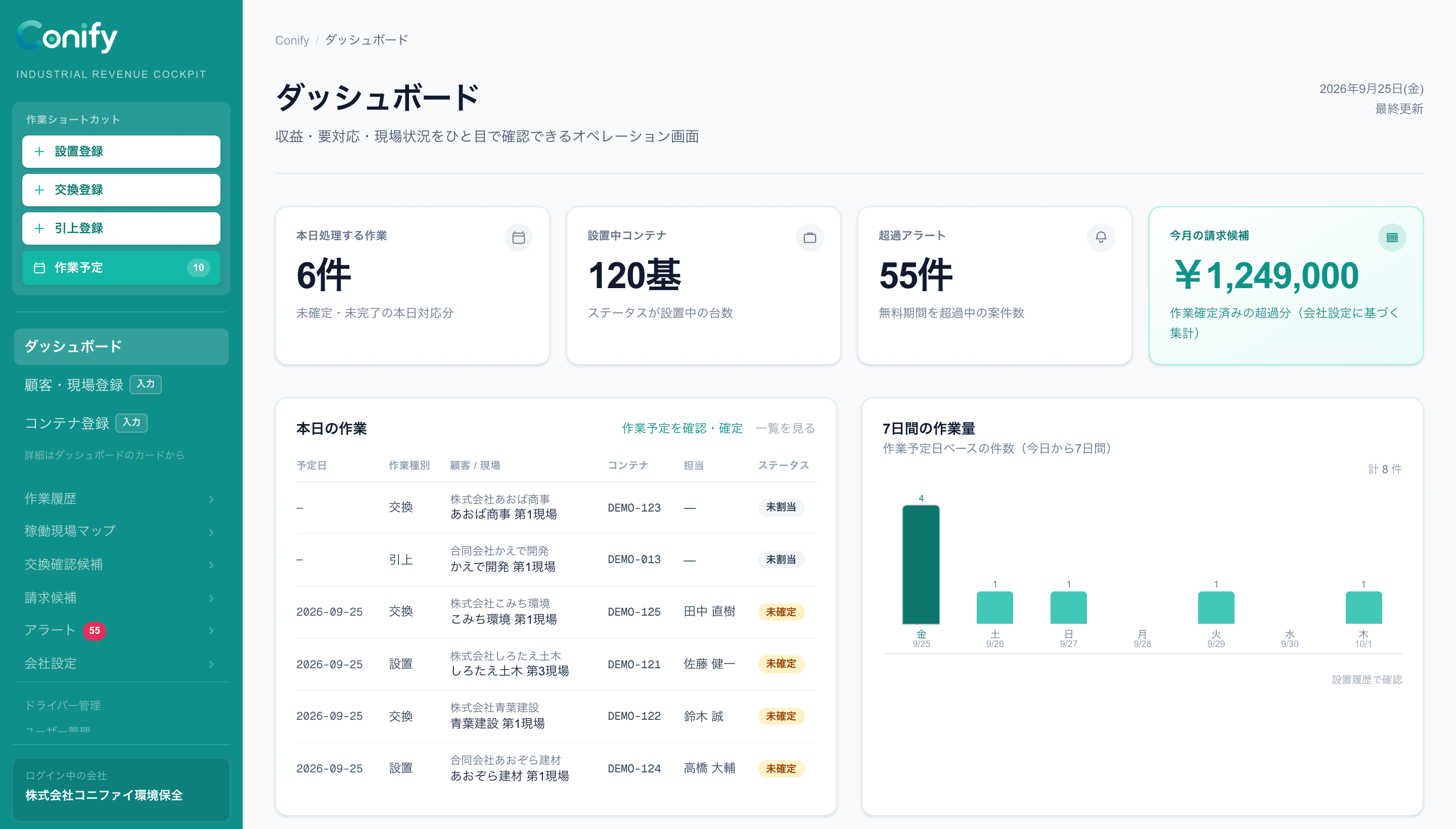
Task: Expand the アラート chevron
Action: pos(211,630)
